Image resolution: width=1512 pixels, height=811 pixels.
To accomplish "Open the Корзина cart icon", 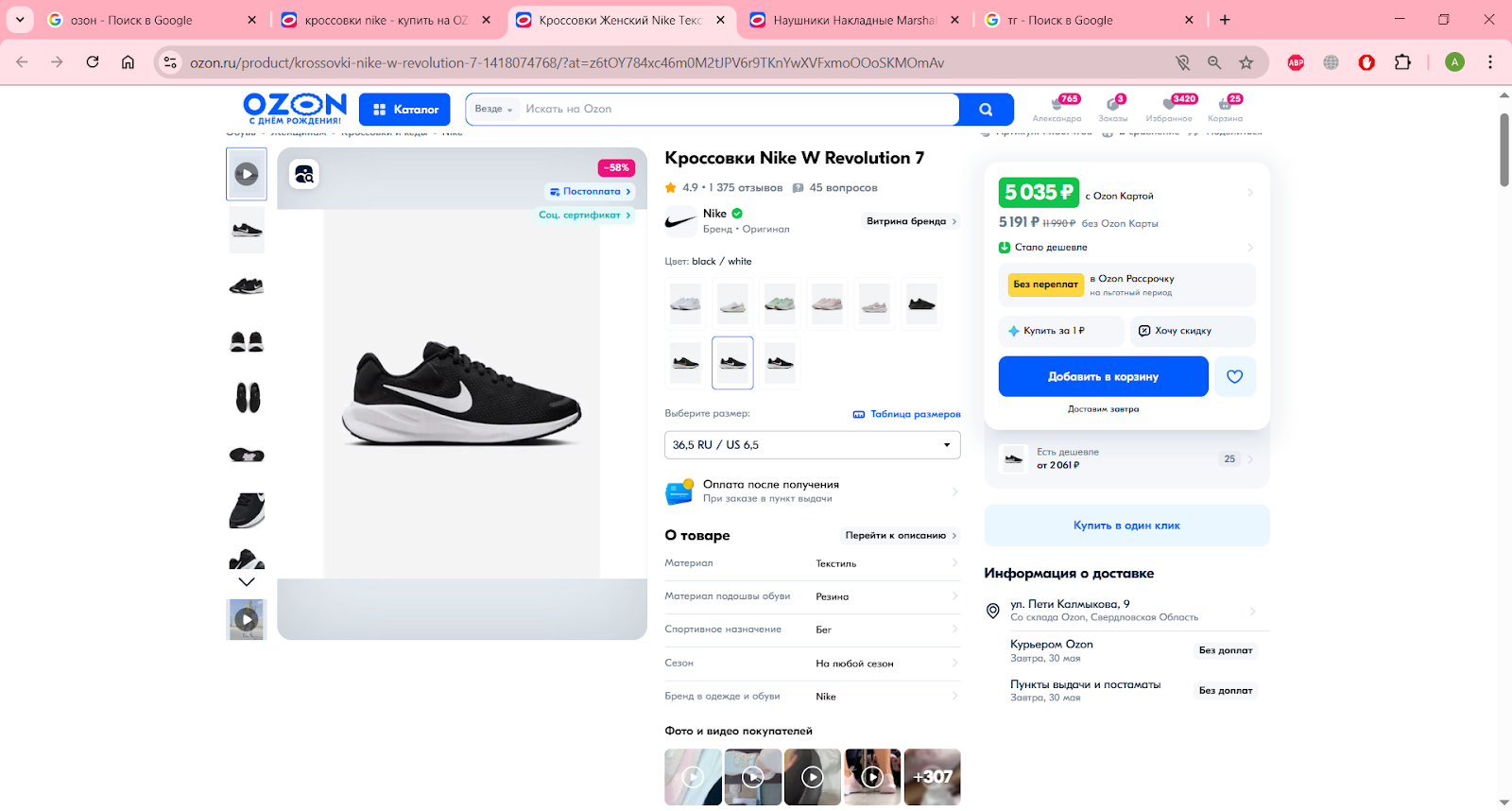I will [1225, 109].
